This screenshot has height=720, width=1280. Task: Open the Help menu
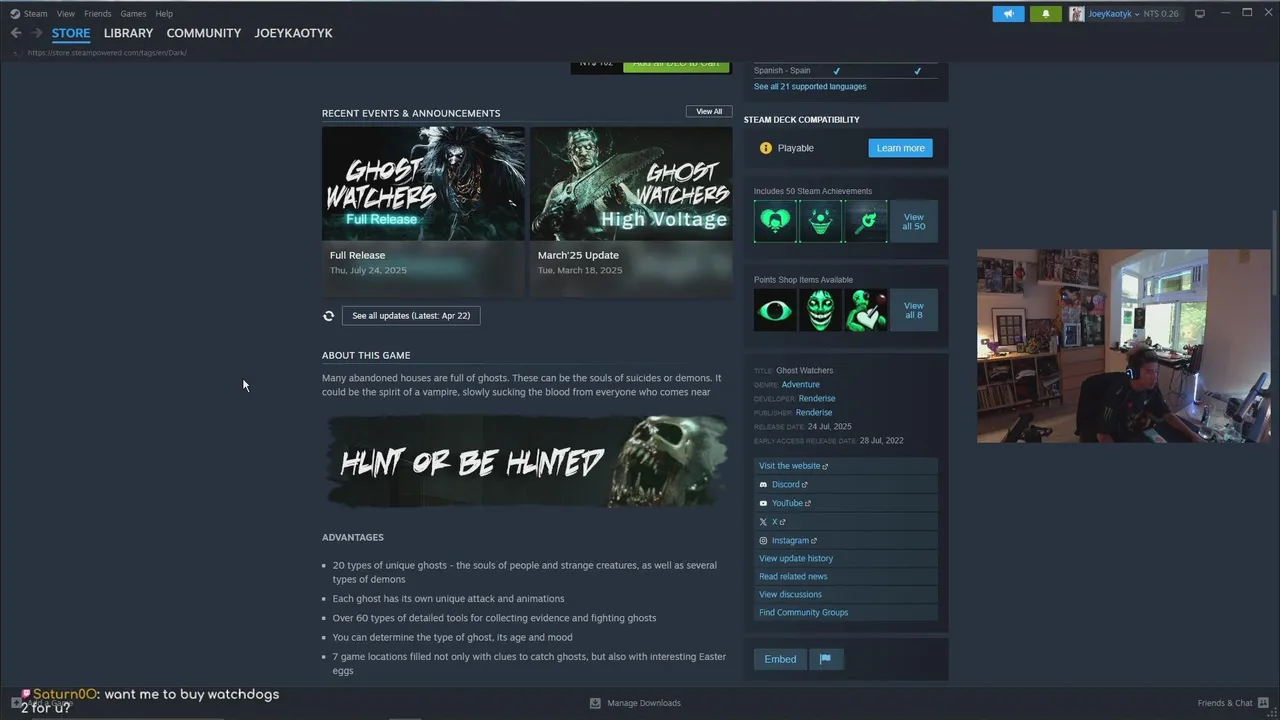pos(164,14)
